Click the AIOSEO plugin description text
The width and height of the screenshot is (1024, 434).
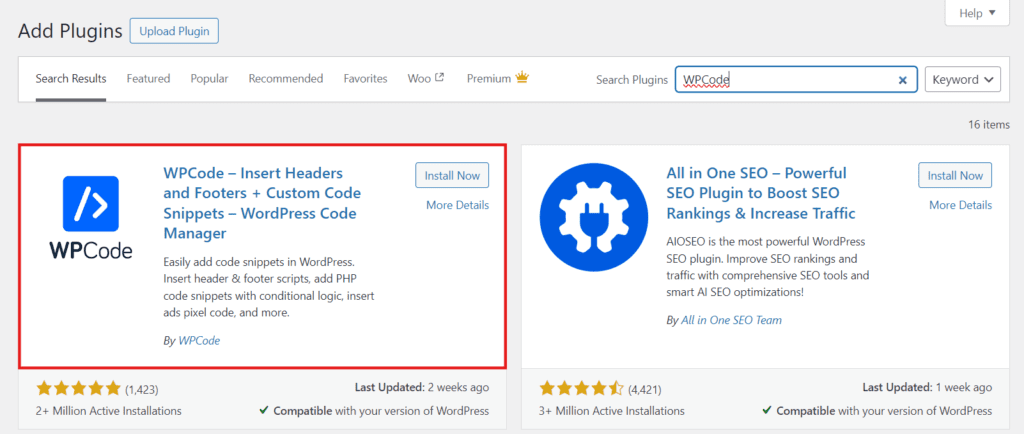coord(768,267)
